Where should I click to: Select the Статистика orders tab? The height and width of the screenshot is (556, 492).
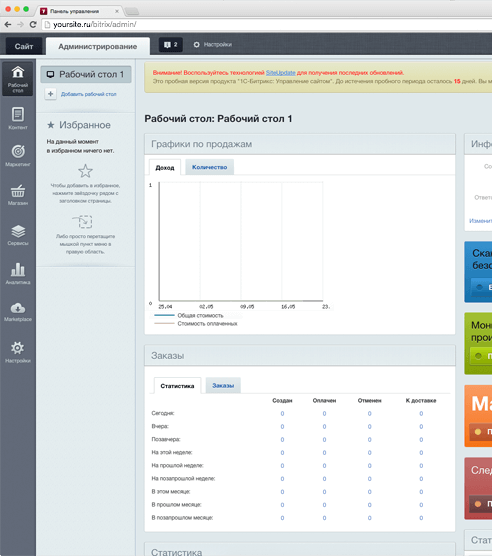177,386
